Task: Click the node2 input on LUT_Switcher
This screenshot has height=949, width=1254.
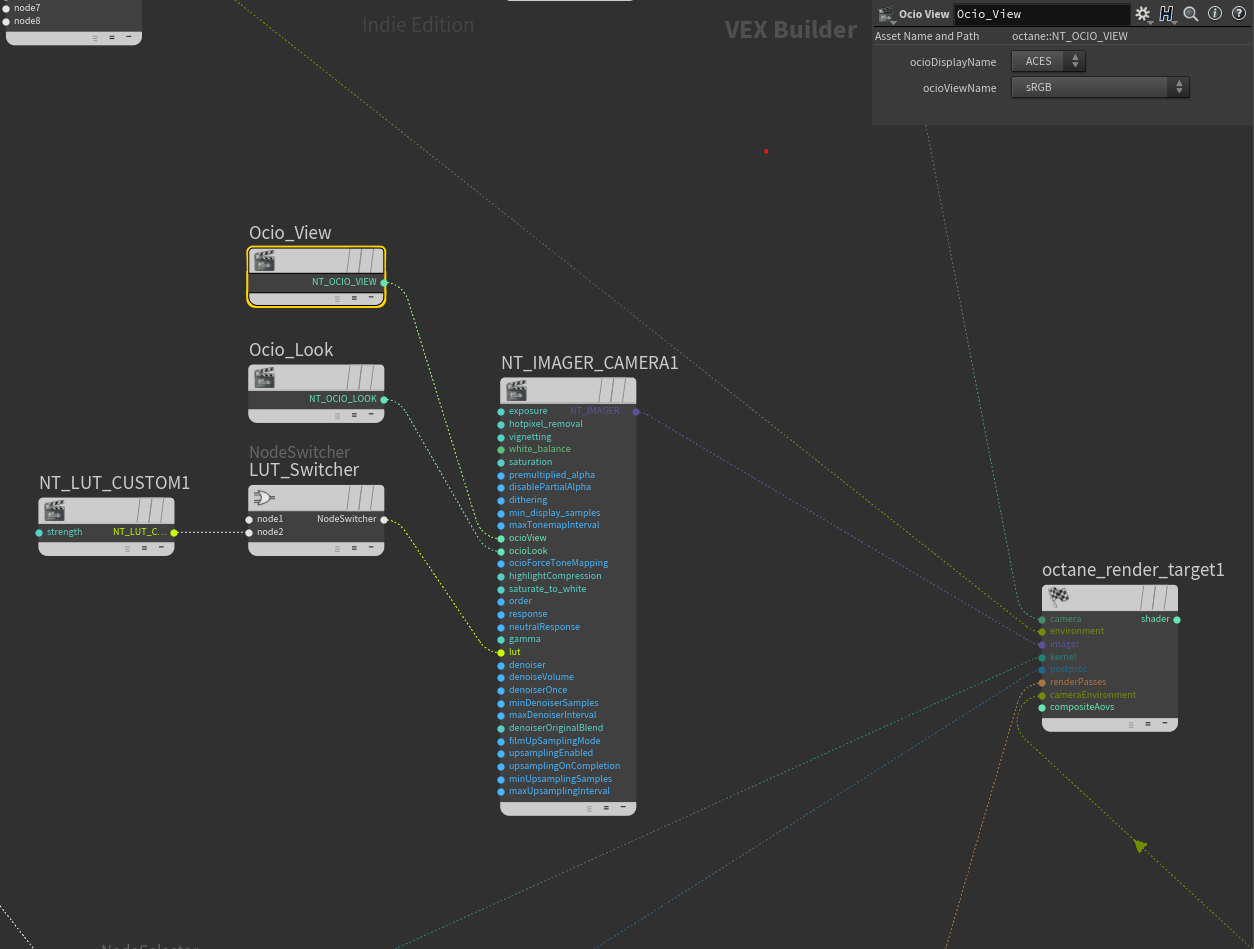Action: tap(249, 532)
